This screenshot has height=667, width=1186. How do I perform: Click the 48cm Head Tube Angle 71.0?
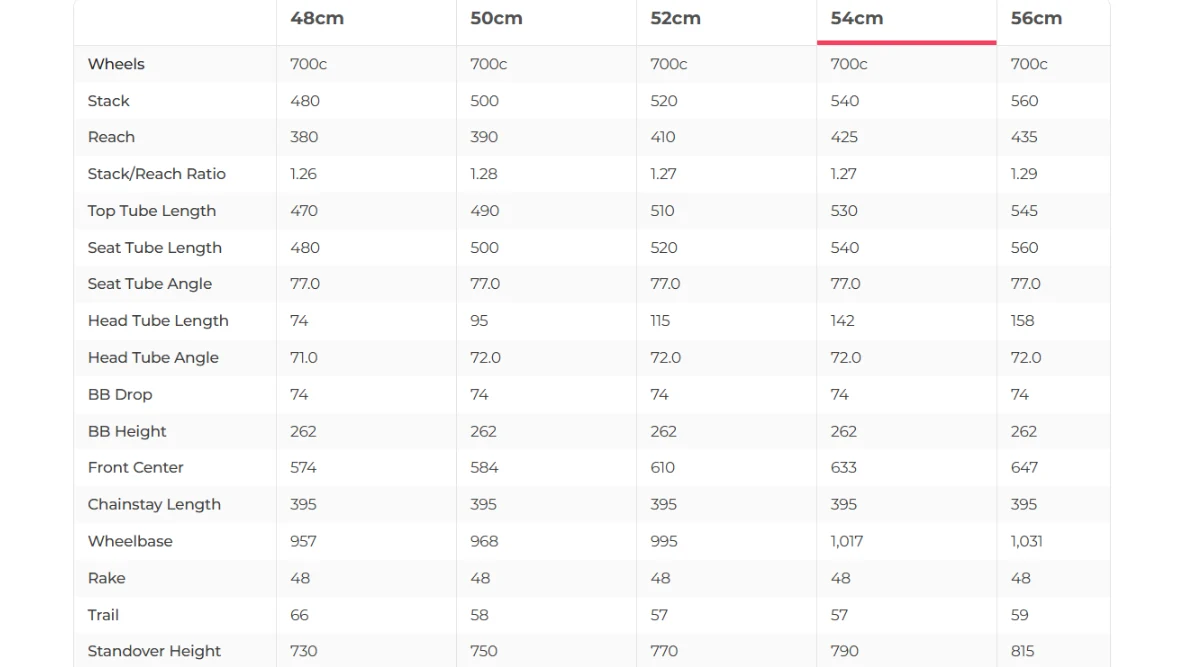point(303,358)
